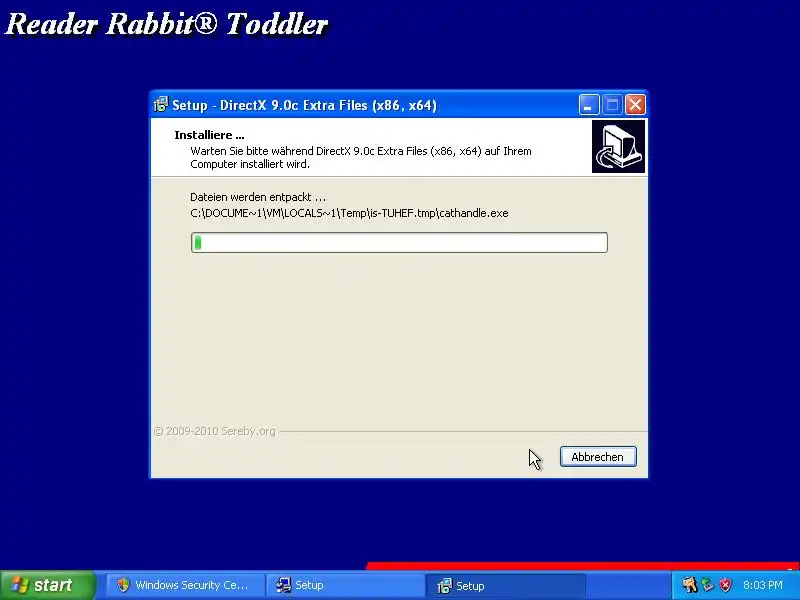Viewport: 800px width, 600px height.
Task: Select the active second Setup taskbar button
Action: [506, 585]
